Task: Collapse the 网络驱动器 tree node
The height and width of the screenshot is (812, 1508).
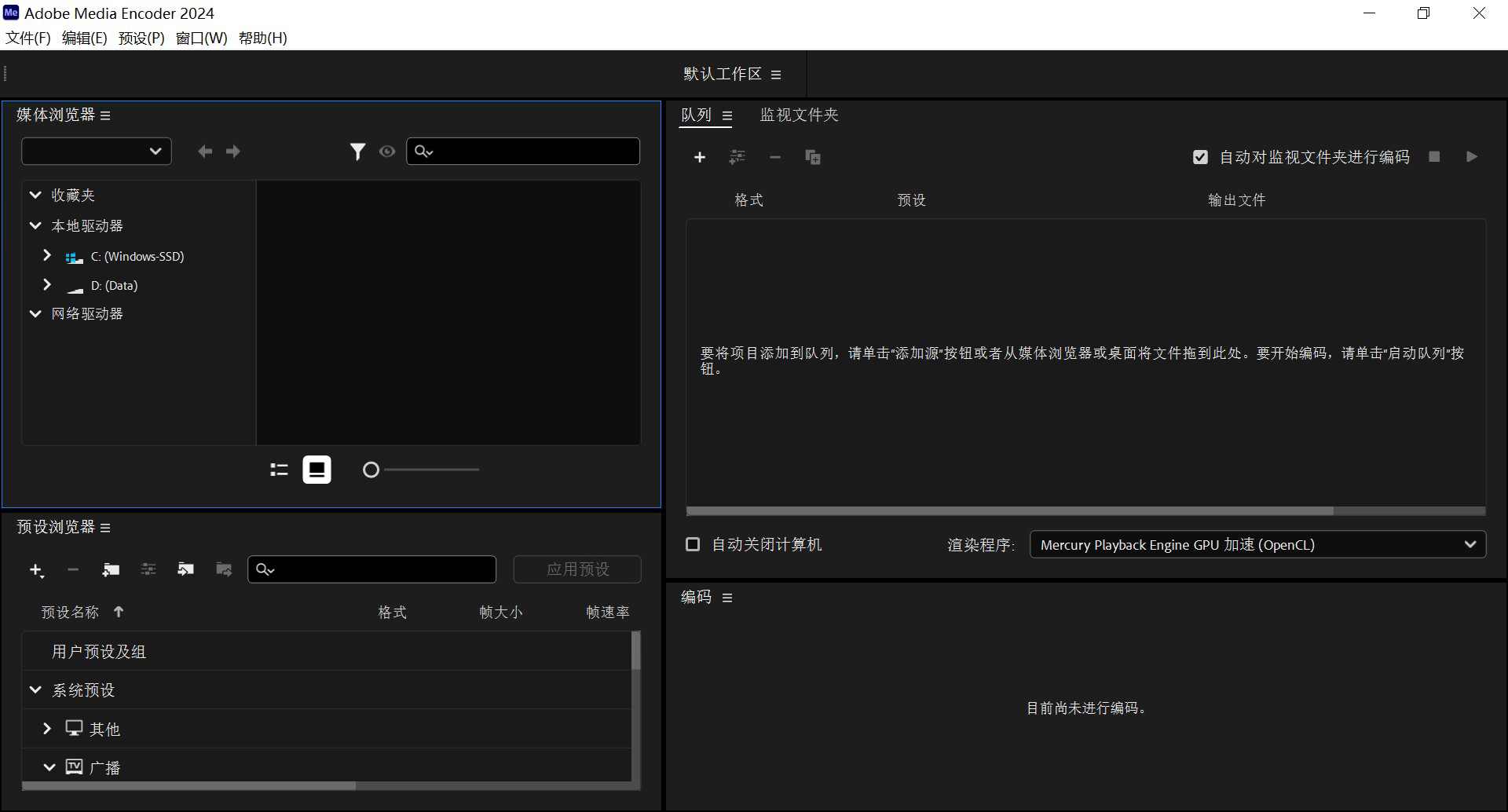Action: click(x=35, y=313)
